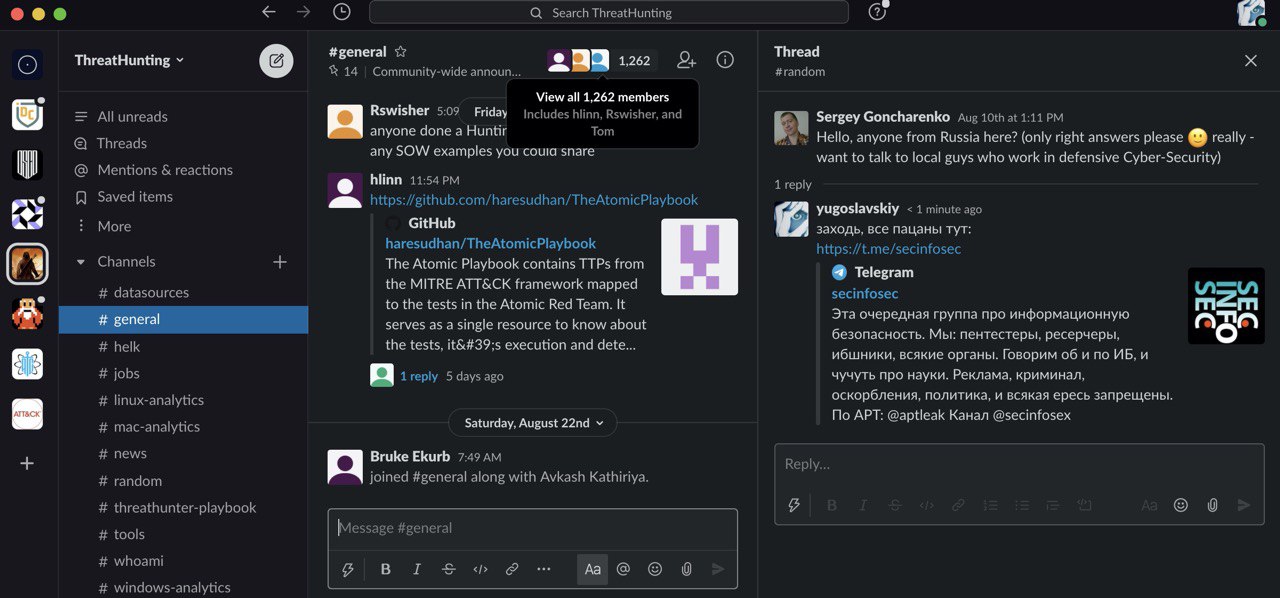1280x598 pixels.
Task: Collapse the Channels section
Action: pos(81,262)
